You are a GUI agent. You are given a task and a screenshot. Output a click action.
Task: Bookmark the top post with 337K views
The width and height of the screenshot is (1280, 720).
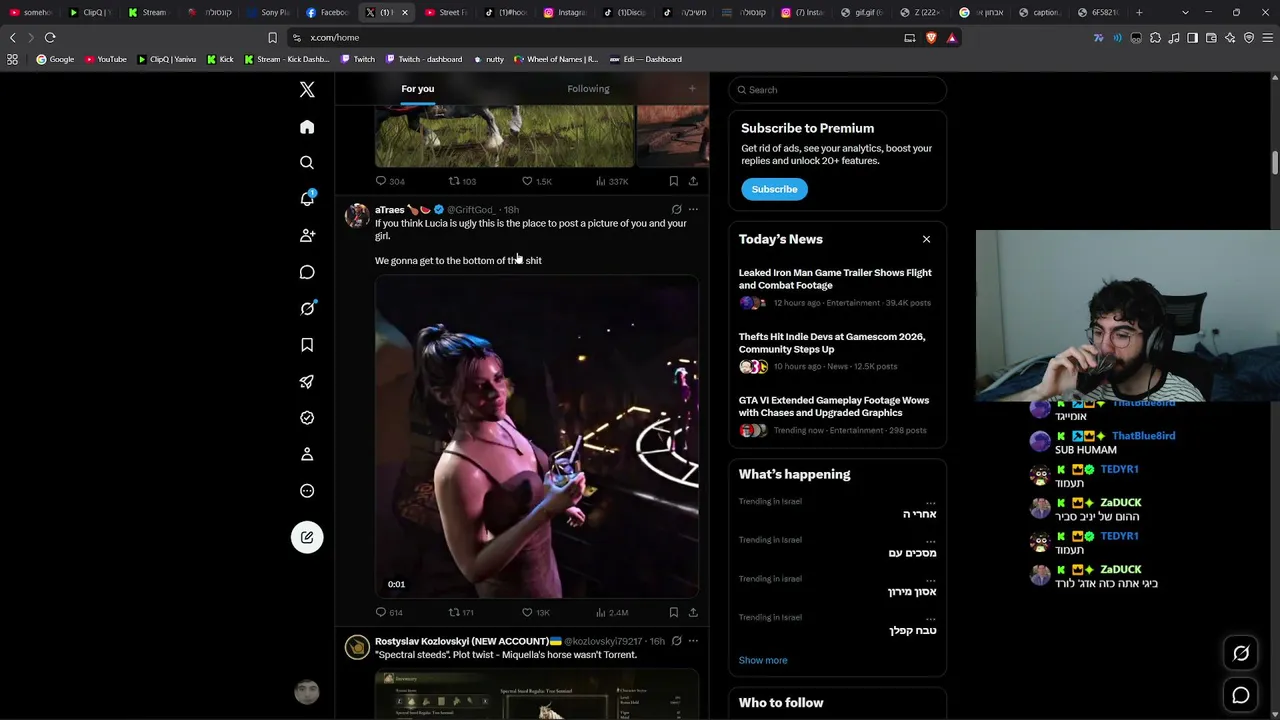click(674, 181)
